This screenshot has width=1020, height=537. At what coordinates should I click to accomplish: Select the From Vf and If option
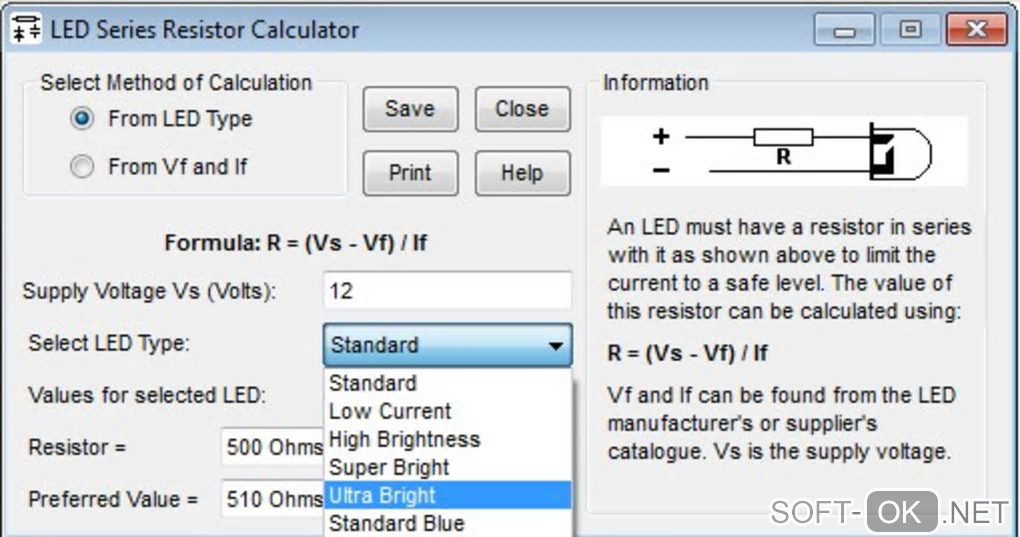pyautogui.click(x=83, y=167)
